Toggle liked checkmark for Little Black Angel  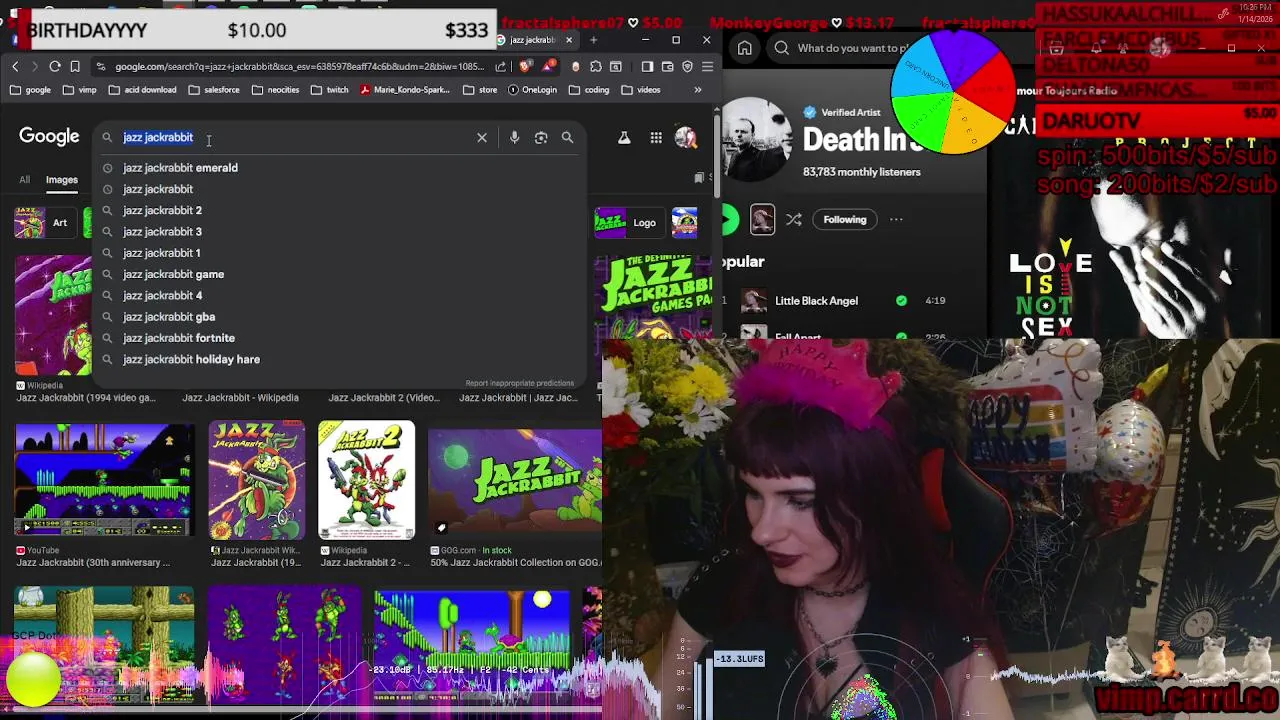[x=902, y=301]
